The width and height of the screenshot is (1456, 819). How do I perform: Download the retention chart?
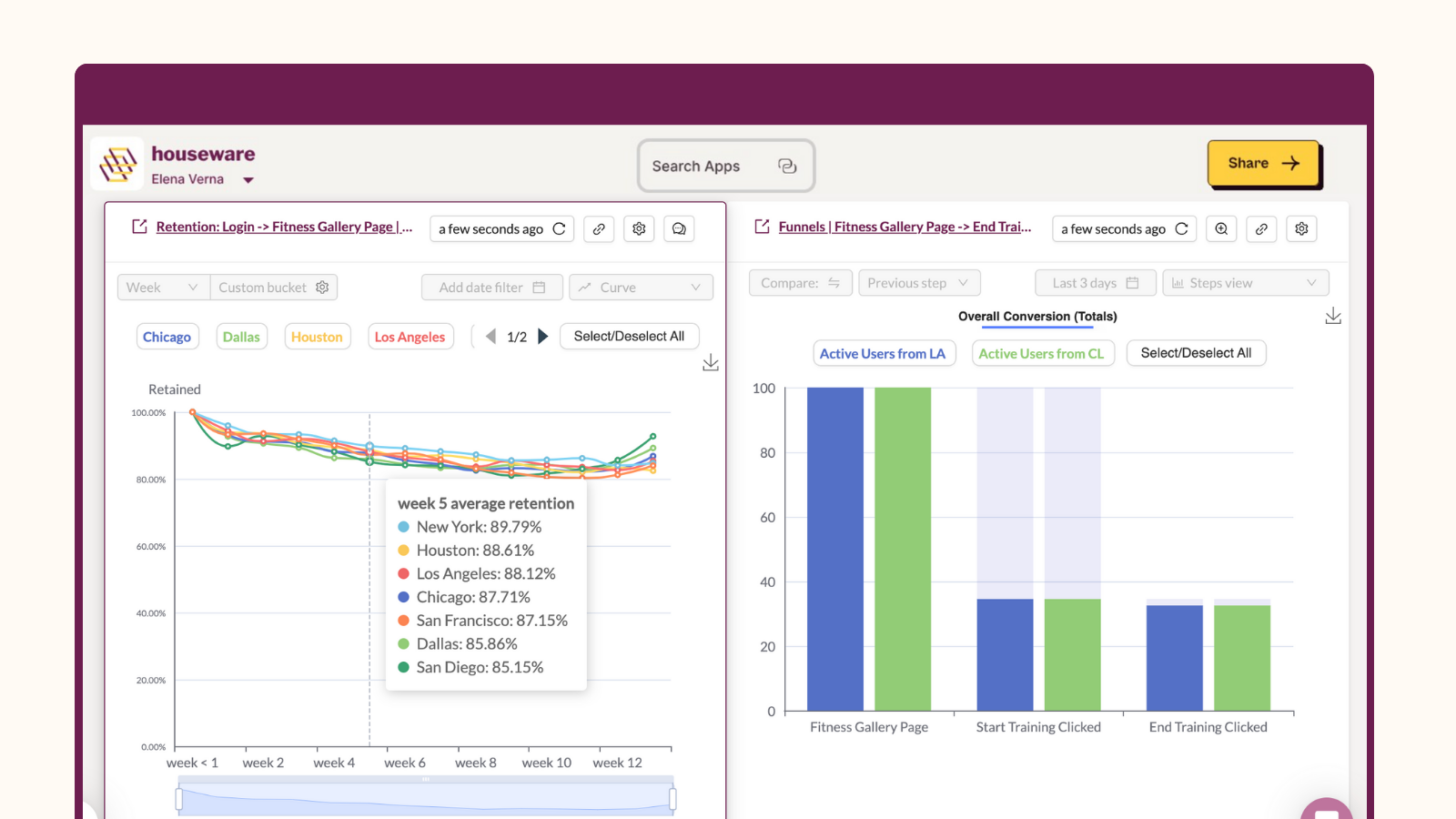coord(711,361)
